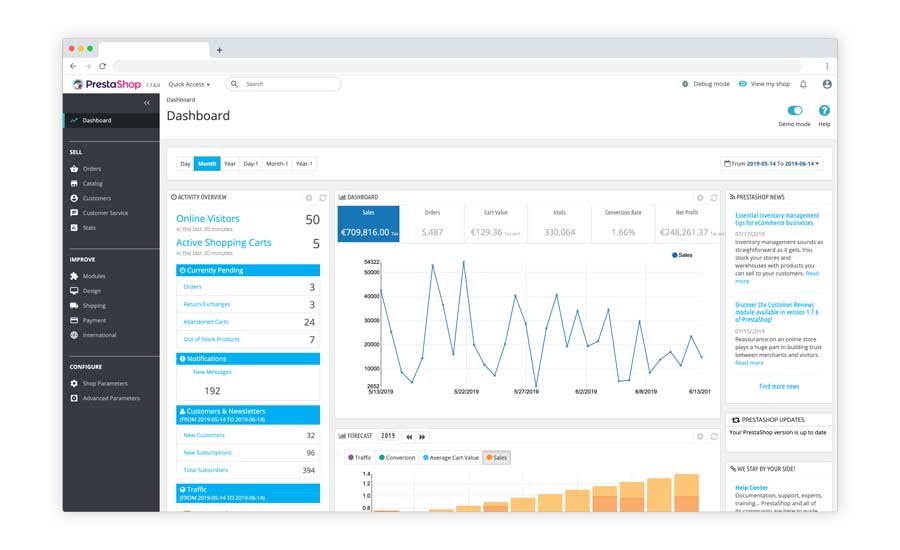Go to next forecast year
Viewport: 900px width, 550px height.
tap(422, 437)
